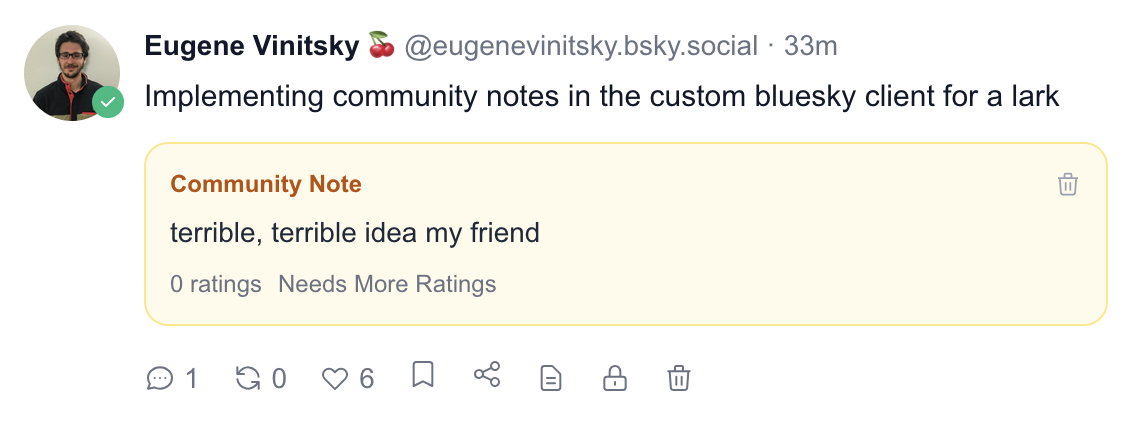Screen dimensions: 1132x436
Task: Open Eugene Vinitsky's profile picture
Action: [70, 70]
